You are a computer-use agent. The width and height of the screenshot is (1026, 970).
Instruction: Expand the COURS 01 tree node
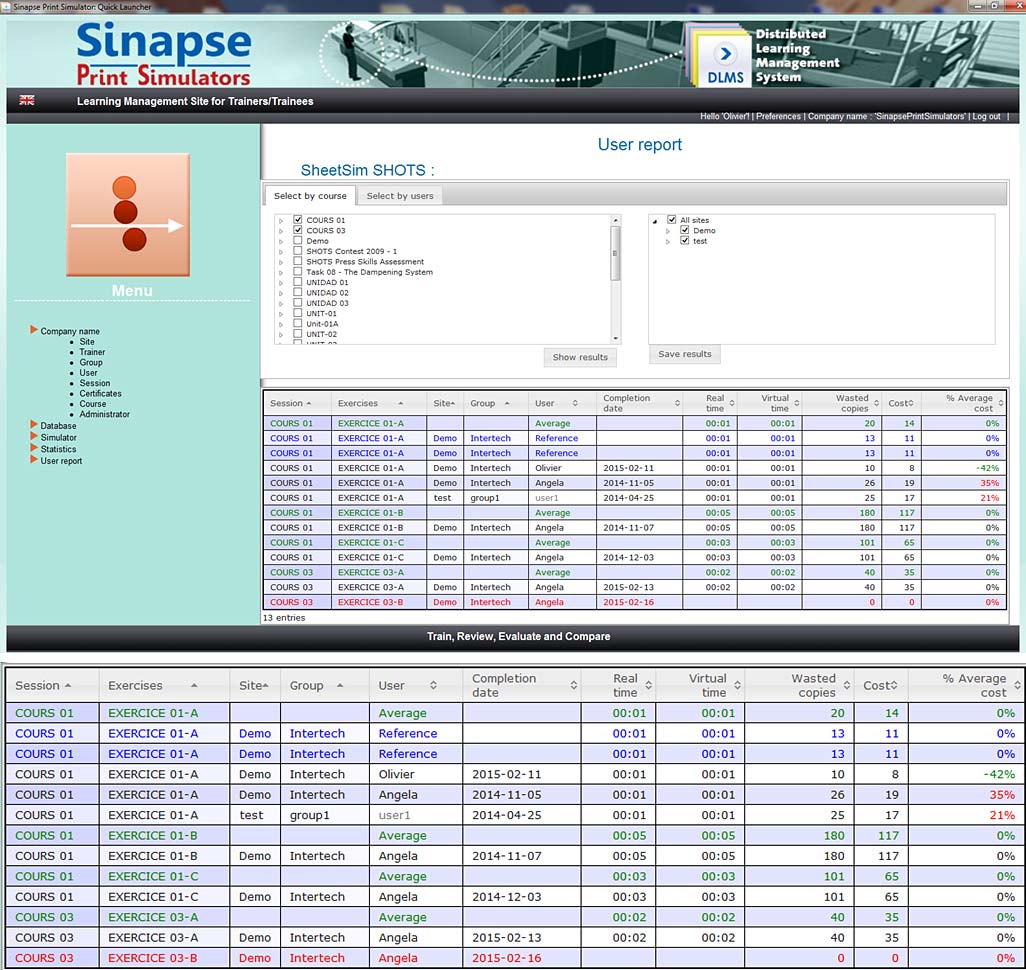pos(281,221)
